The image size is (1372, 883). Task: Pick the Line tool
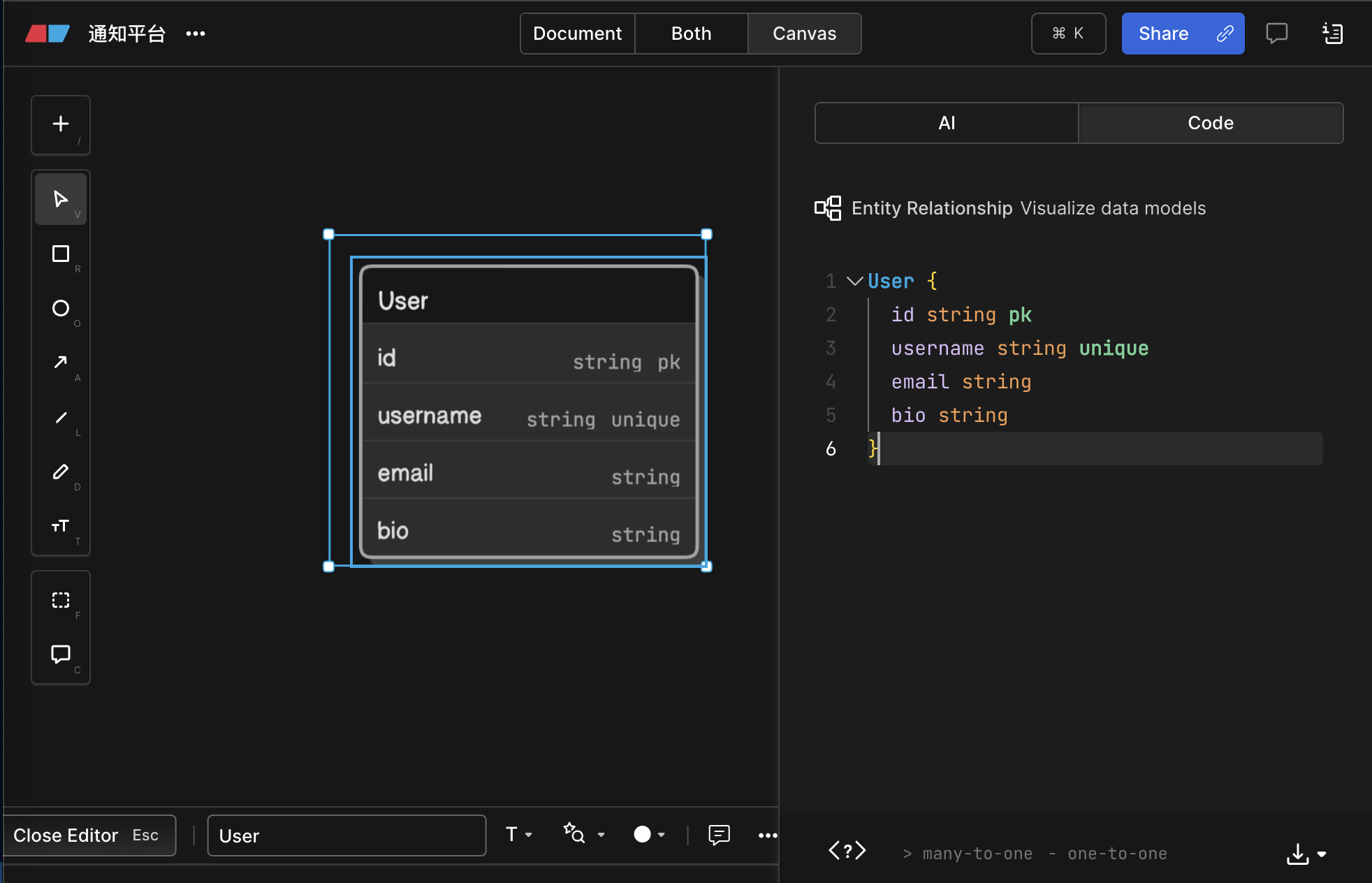[x=61, y=417]
